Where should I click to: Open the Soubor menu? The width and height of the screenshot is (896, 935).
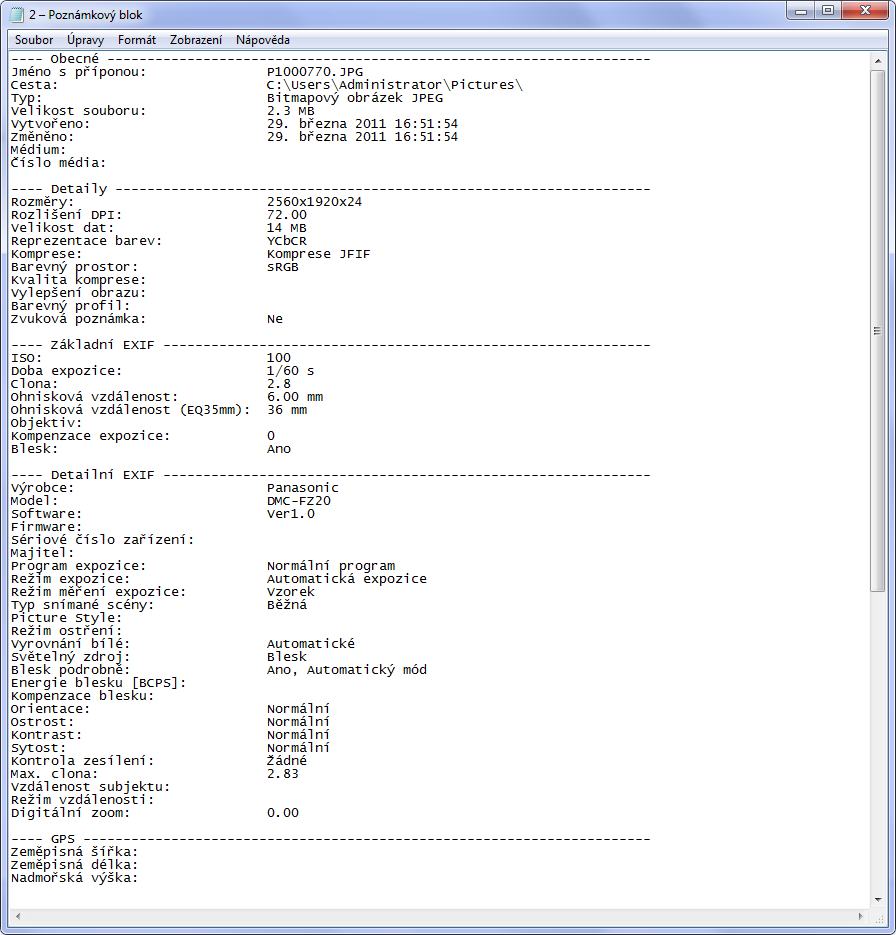point(34,40)
